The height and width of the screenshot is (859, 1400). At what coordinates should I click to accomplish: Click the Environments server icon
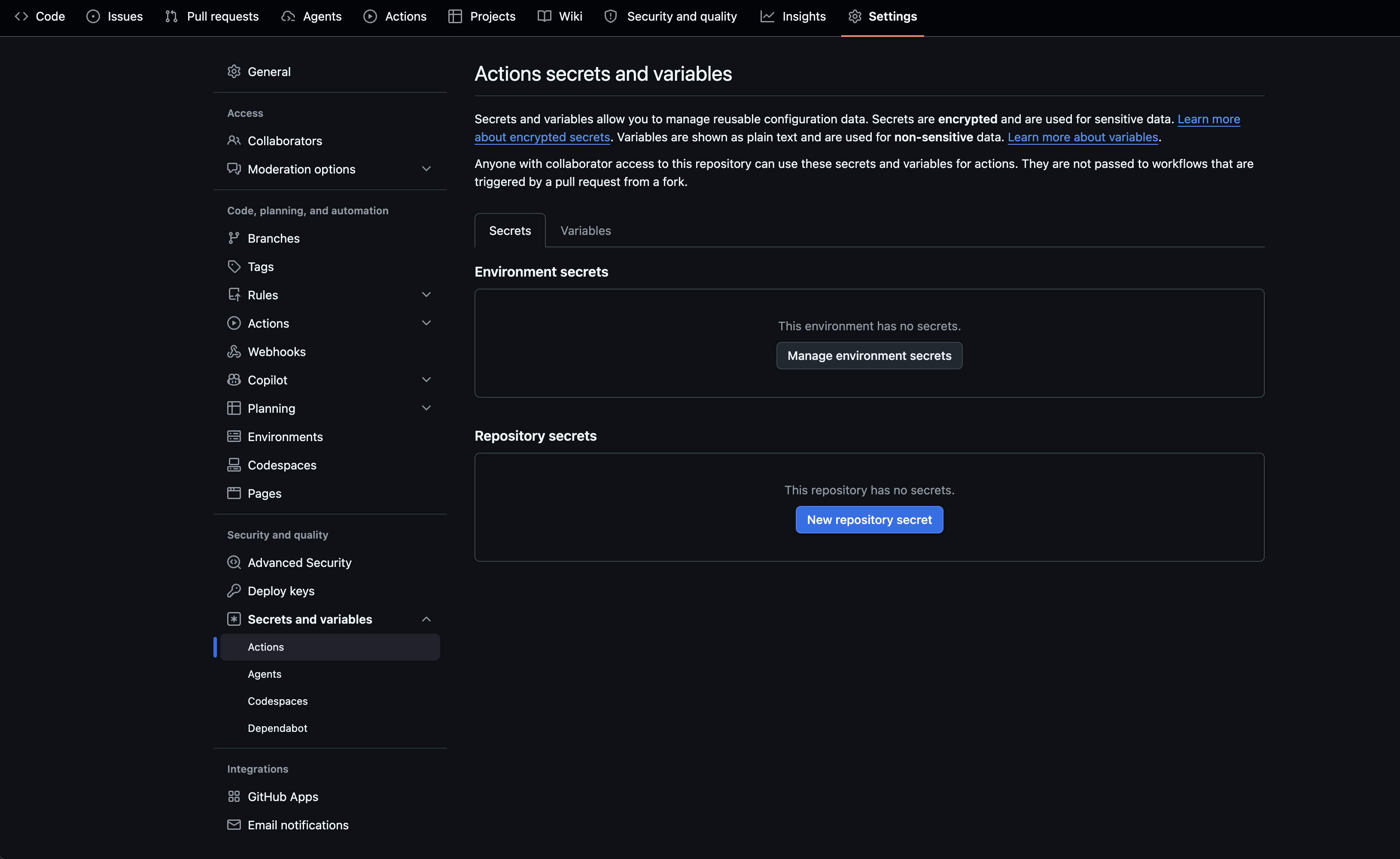pyautogui.click(x=234, y=436)
